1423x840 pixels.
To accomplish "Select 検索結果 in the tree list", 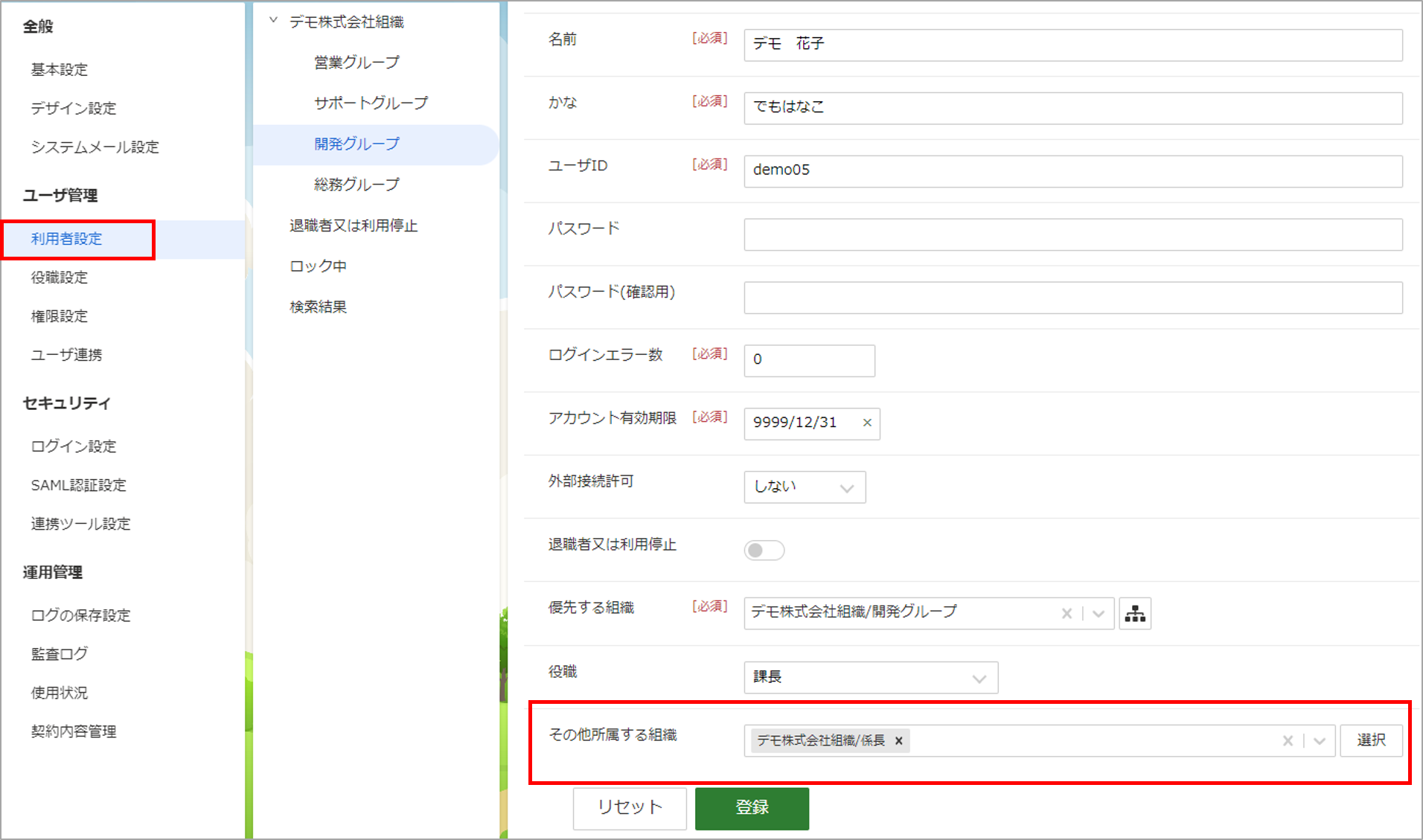I will coord(319,307).
